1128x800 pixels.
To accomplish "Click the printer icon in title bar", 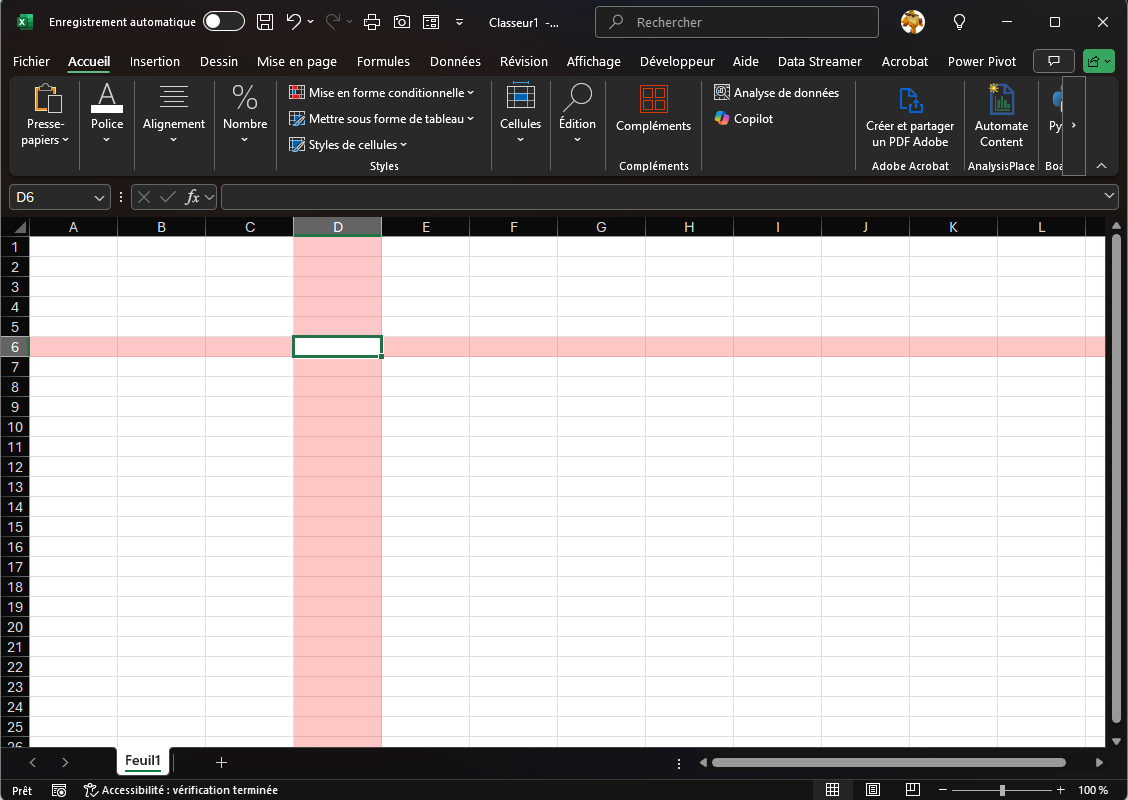I will pyautogui.click(x=372, y=22).
